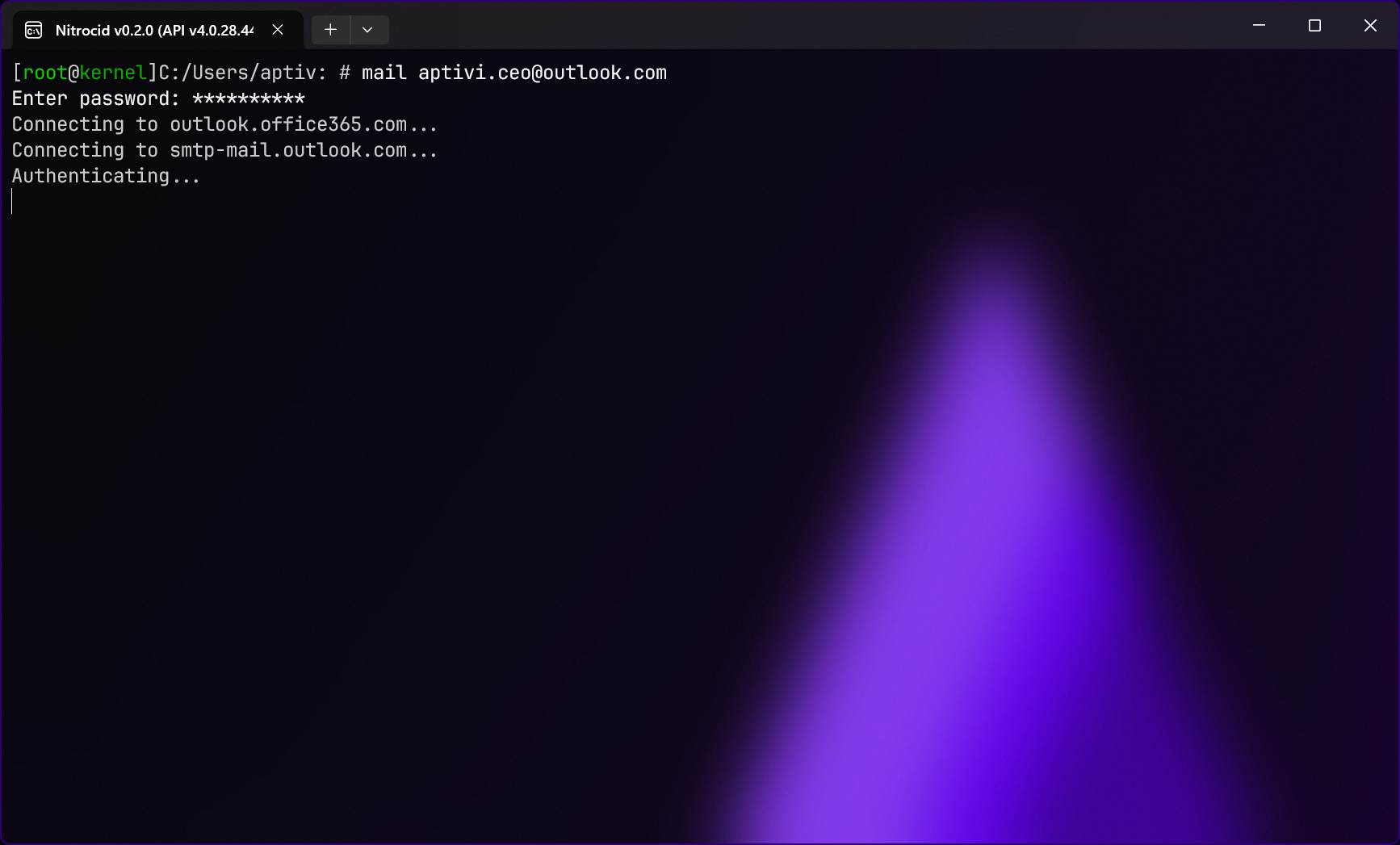This screenshot has width=1400, height=845.
Task: Maximize the terminal window
Action: pyautogui.click(x=1314, y=26)
